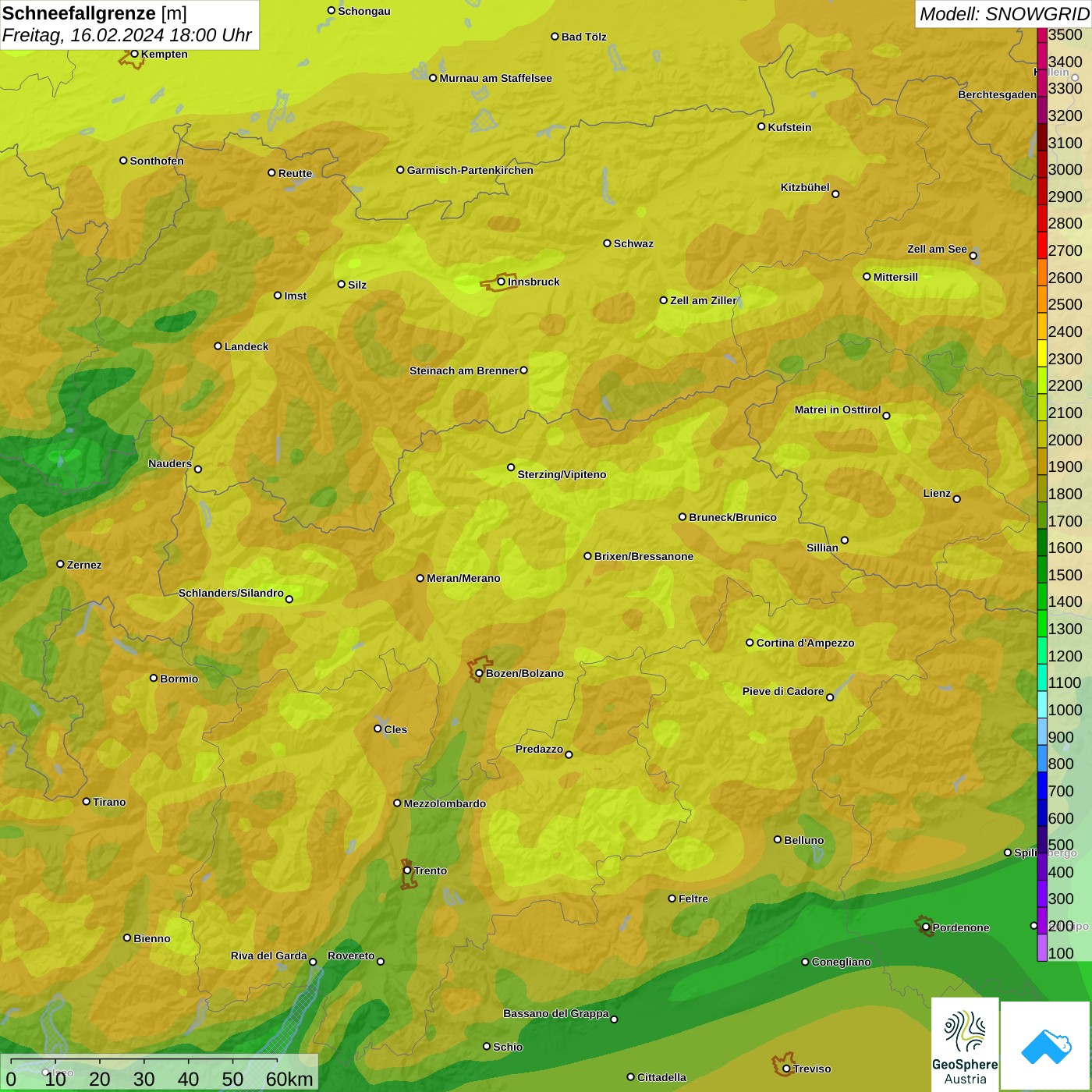Click the Matrei in Osttirol label
The width and height of the screenshot is (1092, 1092).
pos(838,409)
